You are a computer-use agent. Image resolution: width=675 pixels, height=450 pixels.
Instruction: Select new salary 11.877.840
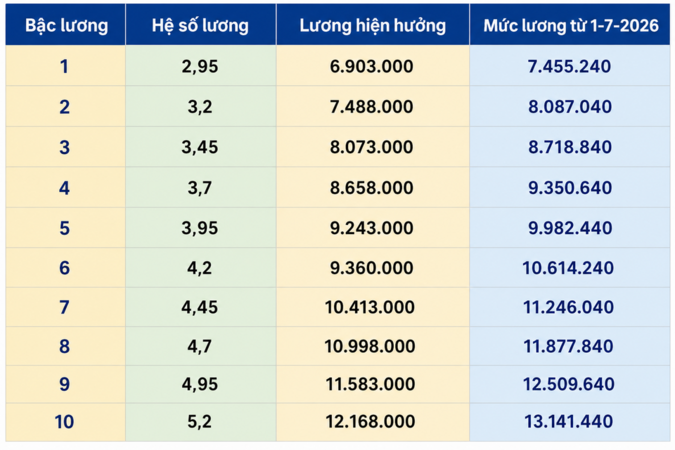pos(570,346)
